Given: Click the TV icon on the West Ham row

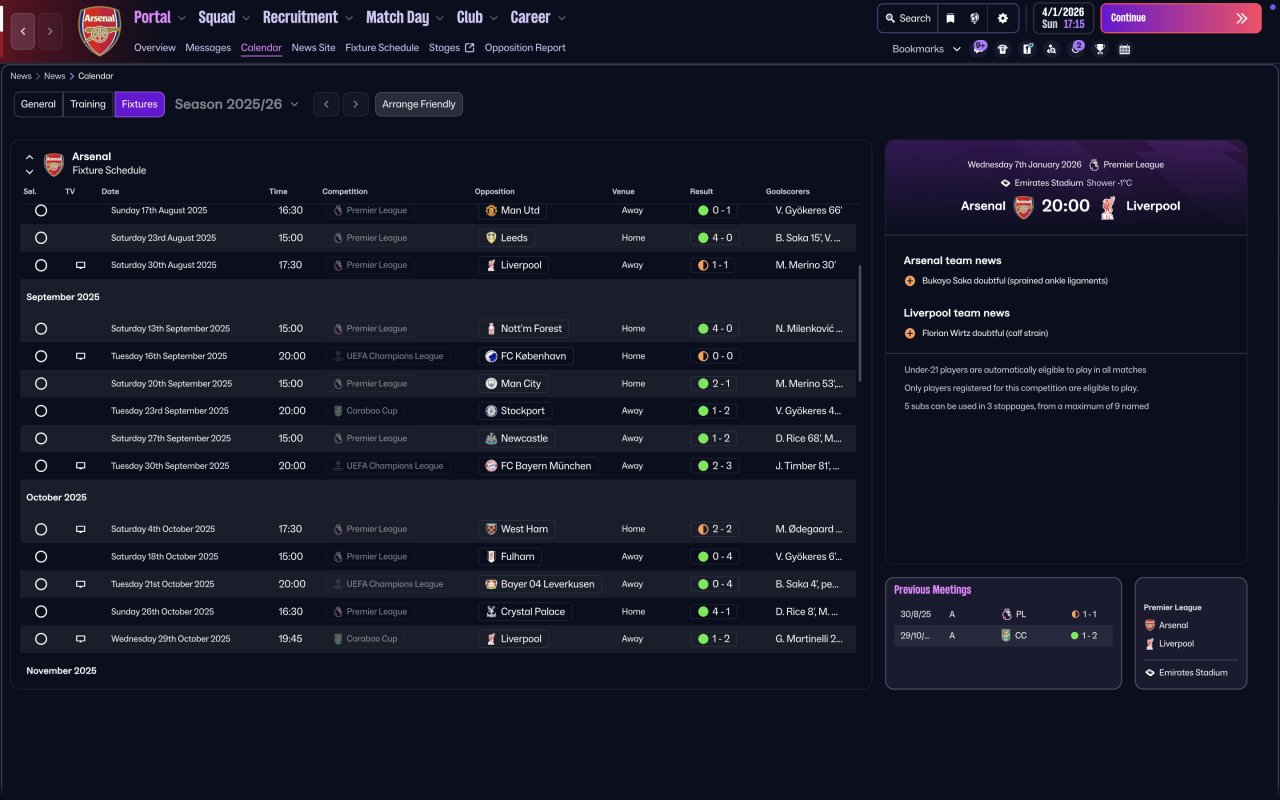Looking at the screenshot, I should (x=81, y=529).
